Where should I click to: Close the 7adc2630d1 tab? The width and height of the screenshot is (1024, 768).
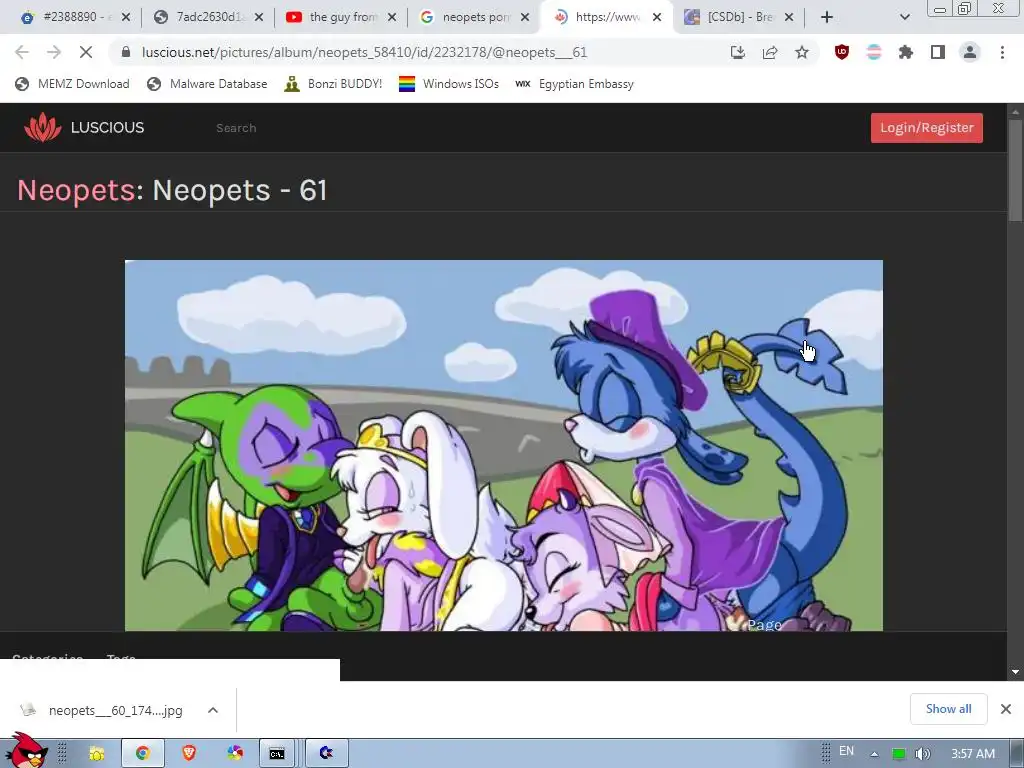(259, 17)
